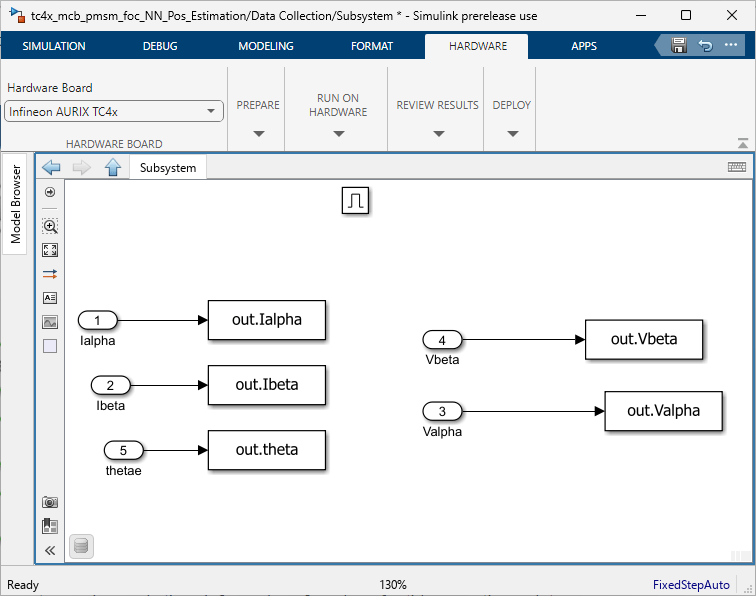Select inport 1 Ialpha

click(97, 320)
